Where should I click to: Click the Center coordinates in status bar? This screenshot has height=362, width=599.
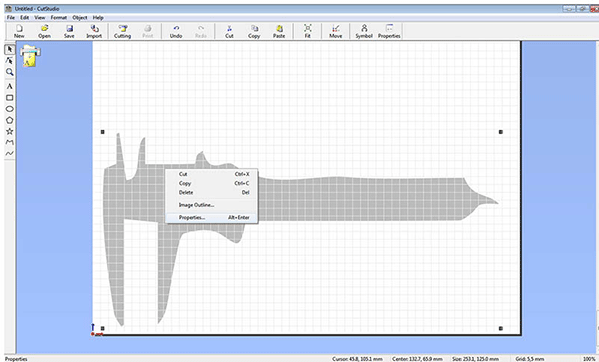(x=417, y=359)
